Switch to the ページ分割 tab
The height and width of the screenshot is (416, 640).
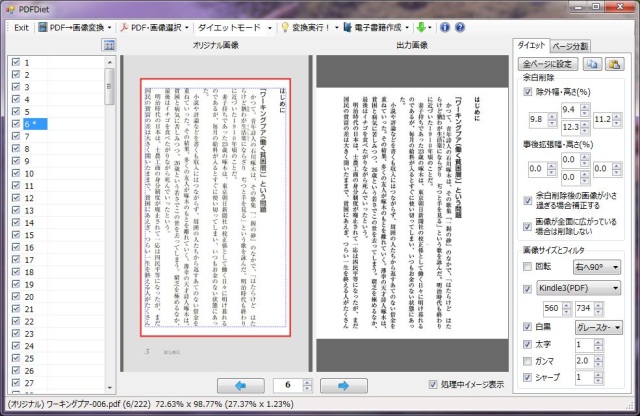pos(570,46)
